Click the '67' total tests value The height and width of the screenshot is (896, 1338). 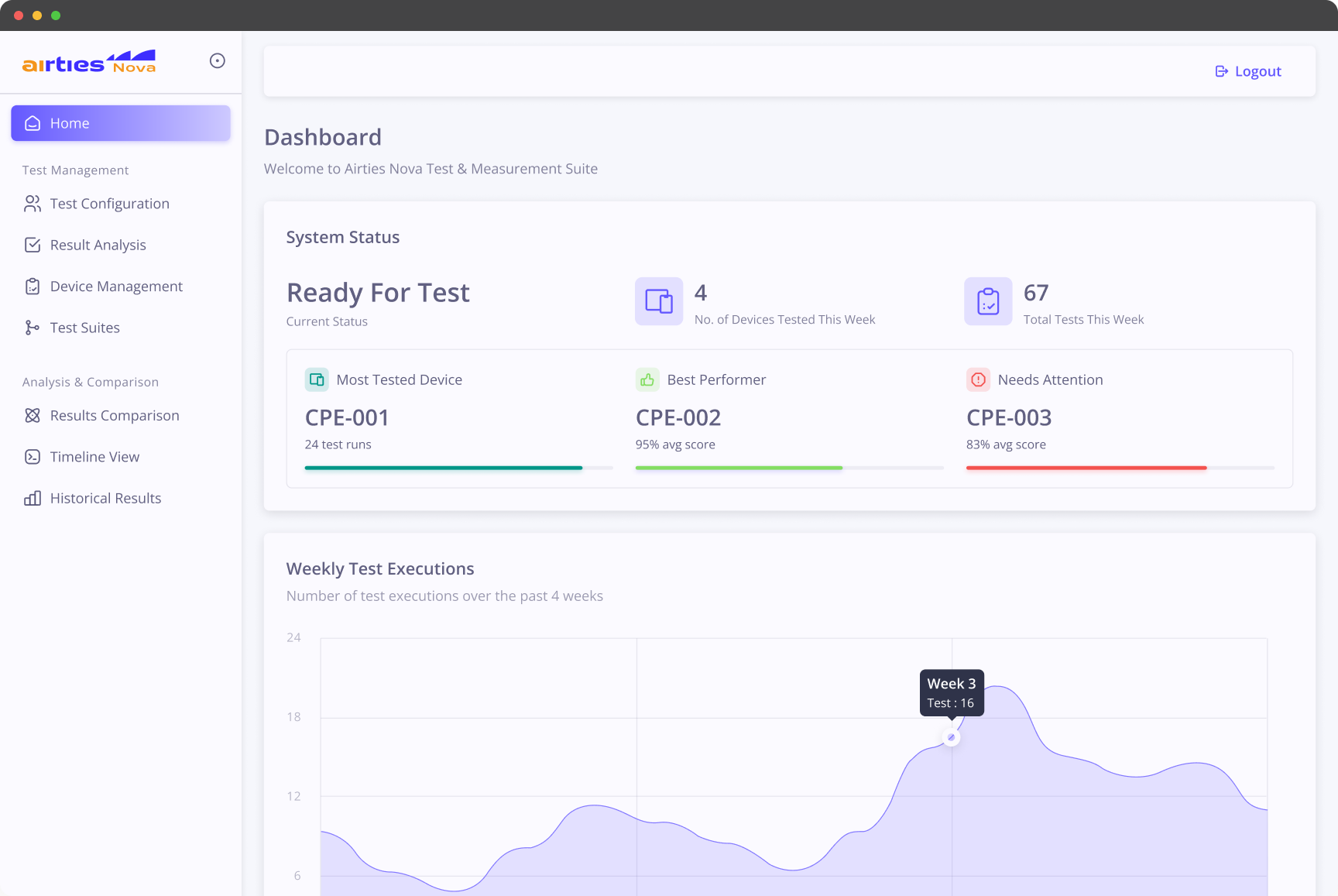point(1036,293)
